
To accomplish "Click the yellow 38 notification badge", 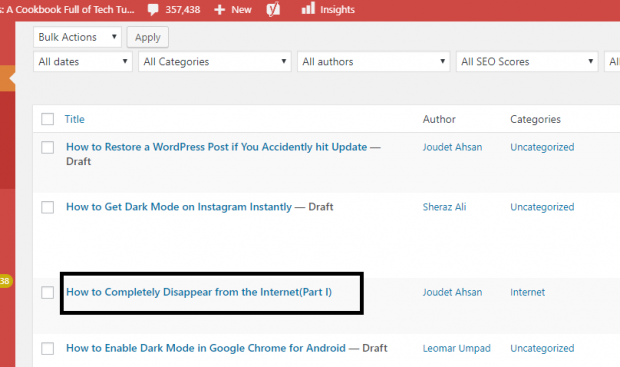I will [6, 281].
